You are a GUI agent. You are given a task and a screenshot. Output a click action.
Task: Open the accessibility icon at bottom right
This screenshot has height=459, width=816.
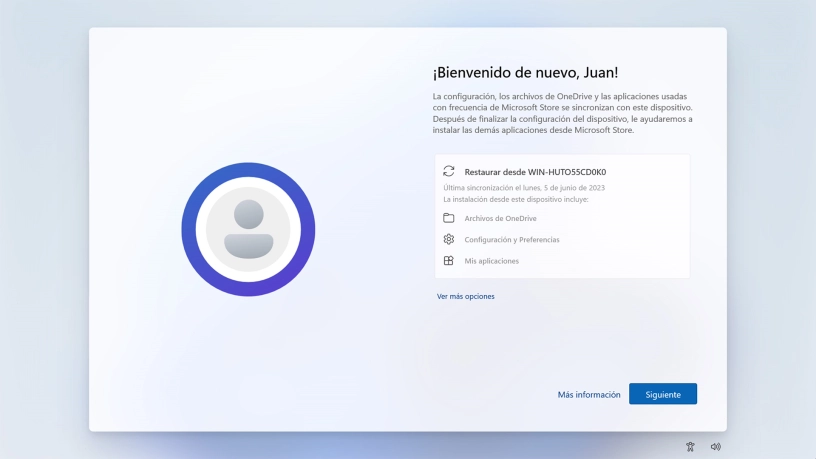(x=690, y=447)
